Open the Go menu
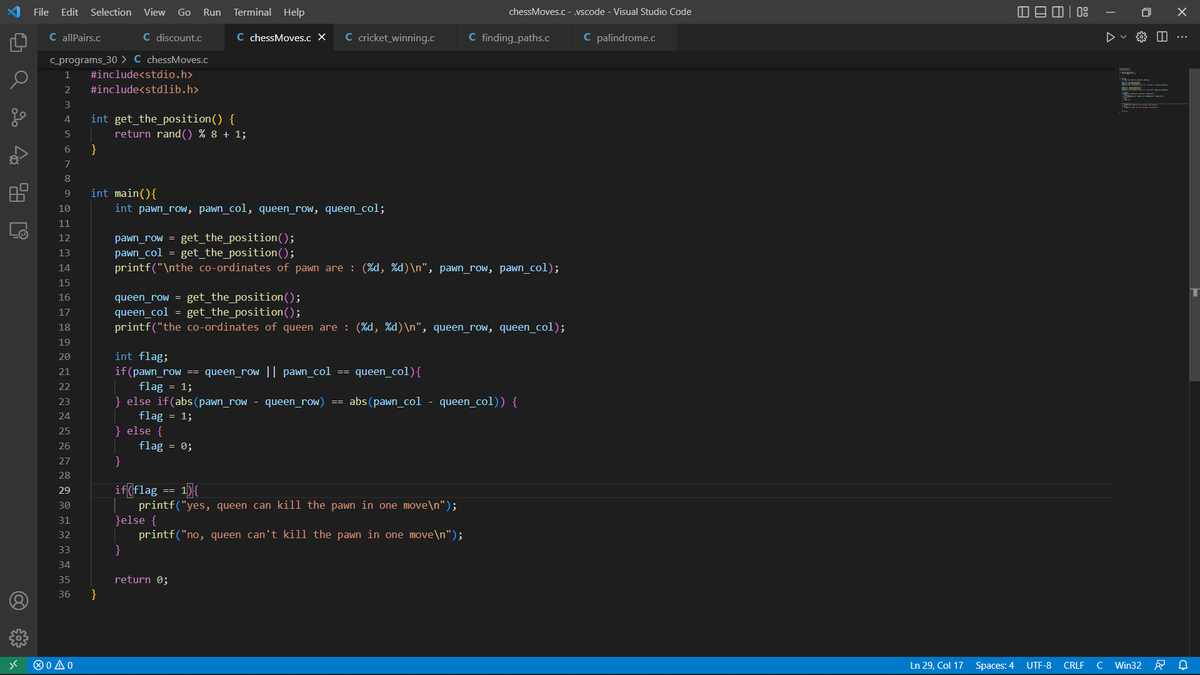This screenshot has height=675, width=1200. pyautogui.click(x=184, y=12)
